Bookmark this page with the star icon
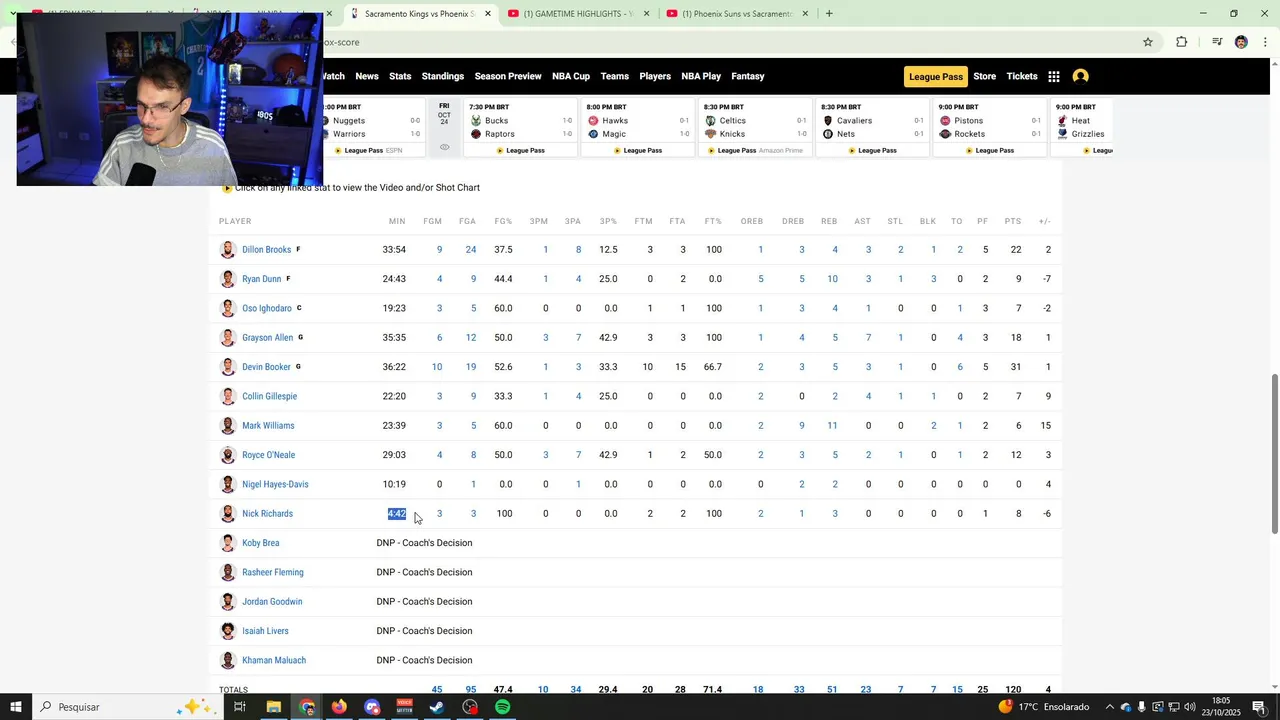This screenshot has height=720, width=1280. coord(1148,42)
